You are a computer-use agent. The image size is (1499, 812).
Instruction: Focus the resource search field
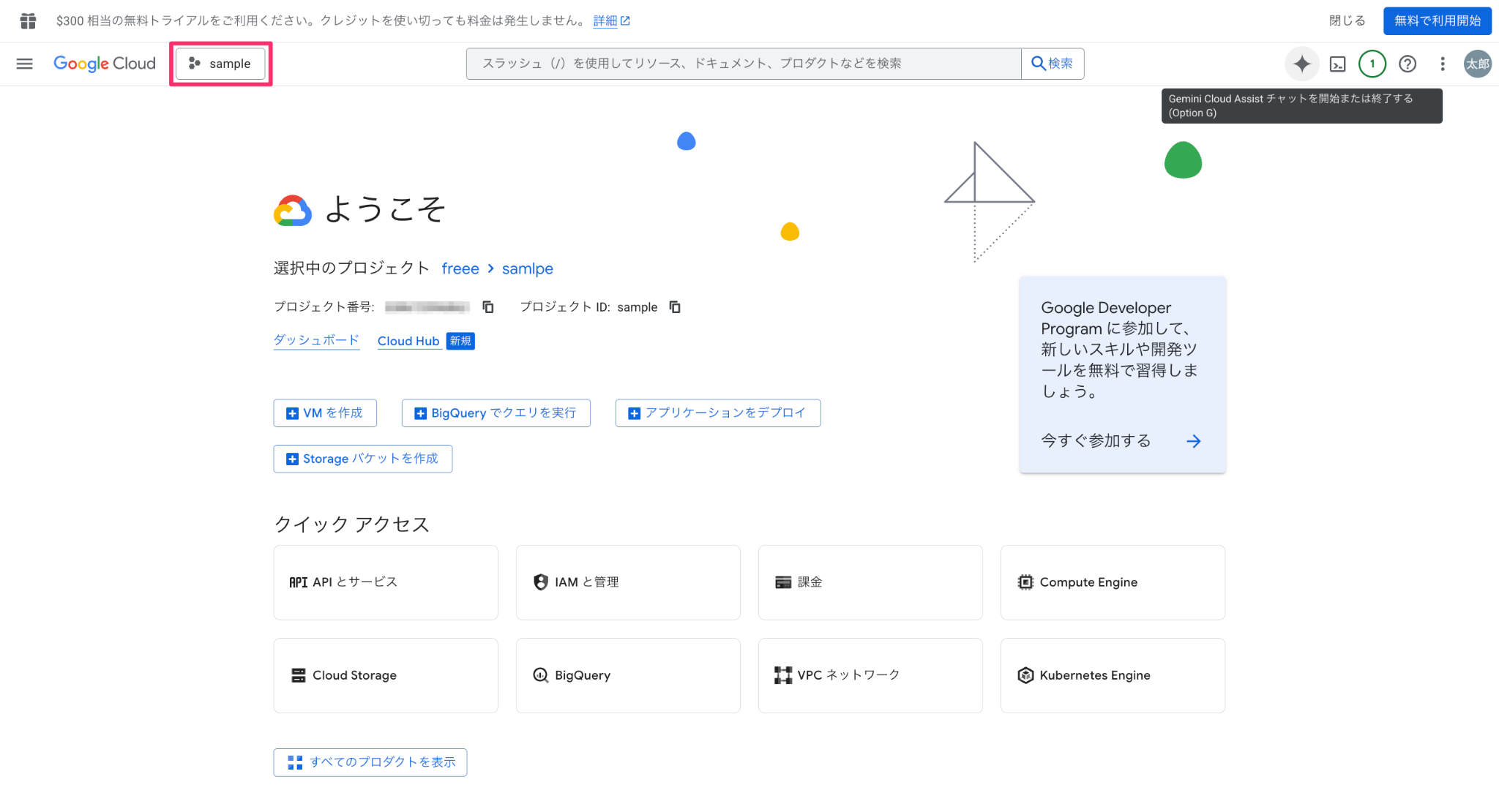744,64
